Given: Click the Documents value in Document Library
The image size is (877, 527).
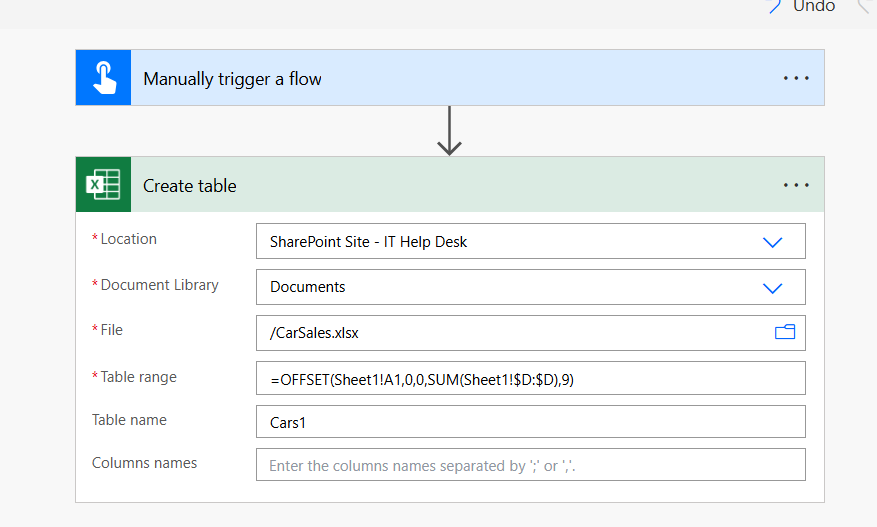Looking at the screenshot, I should pos(308,287).
